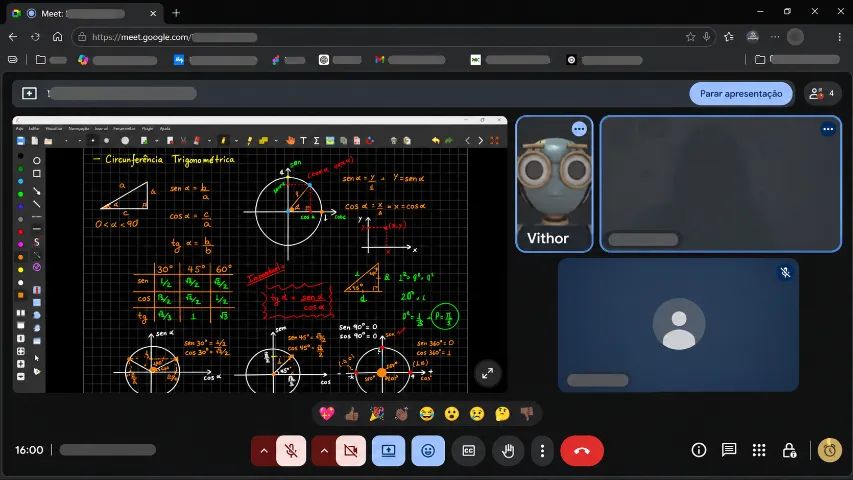Select draw ellipse shape tool
Viewport: 853px width, 480px height.
tap(36, 160)
